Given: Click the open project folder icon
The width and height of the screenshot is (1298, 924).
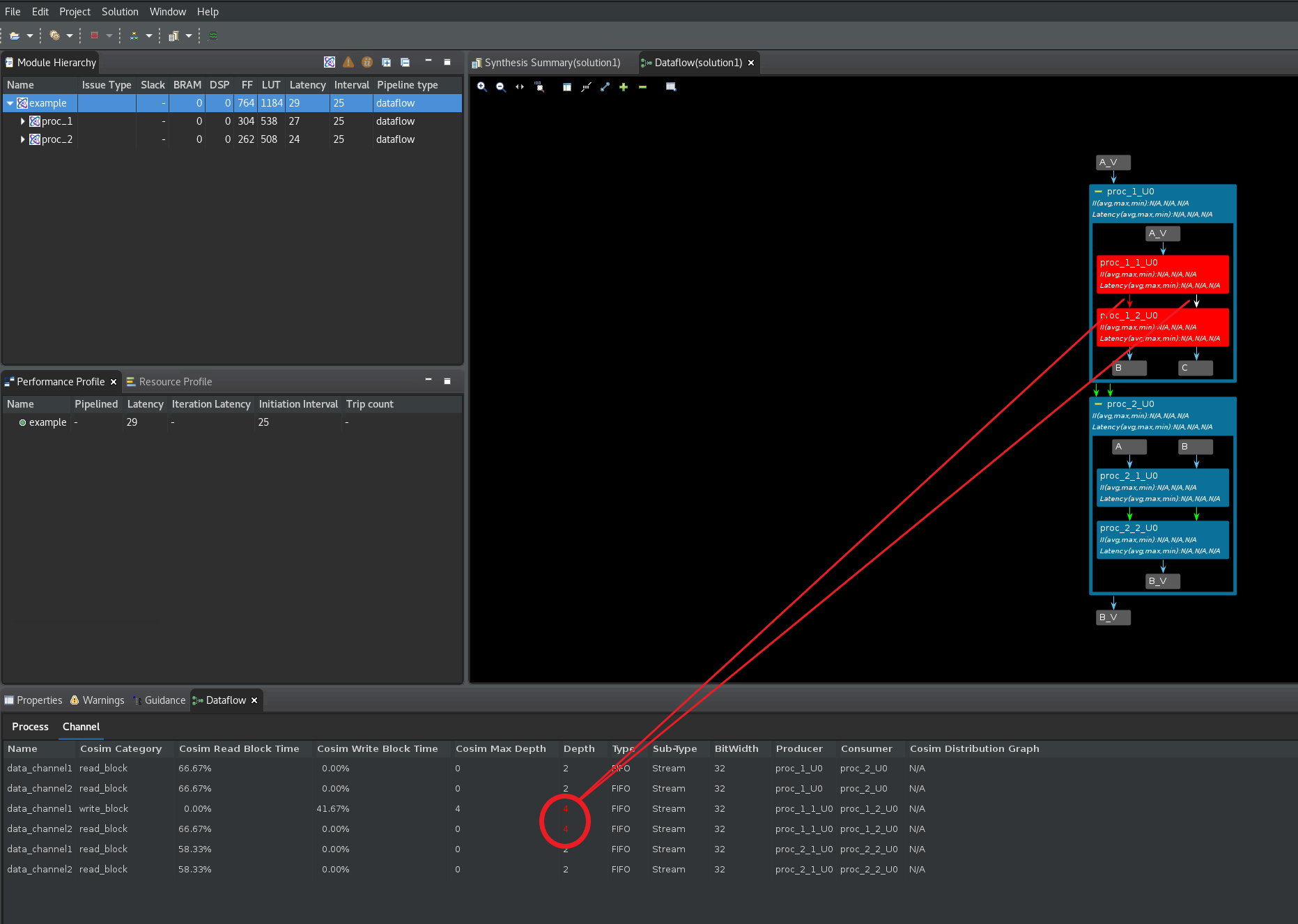Looking at the screenshot, I should point(14,36).
